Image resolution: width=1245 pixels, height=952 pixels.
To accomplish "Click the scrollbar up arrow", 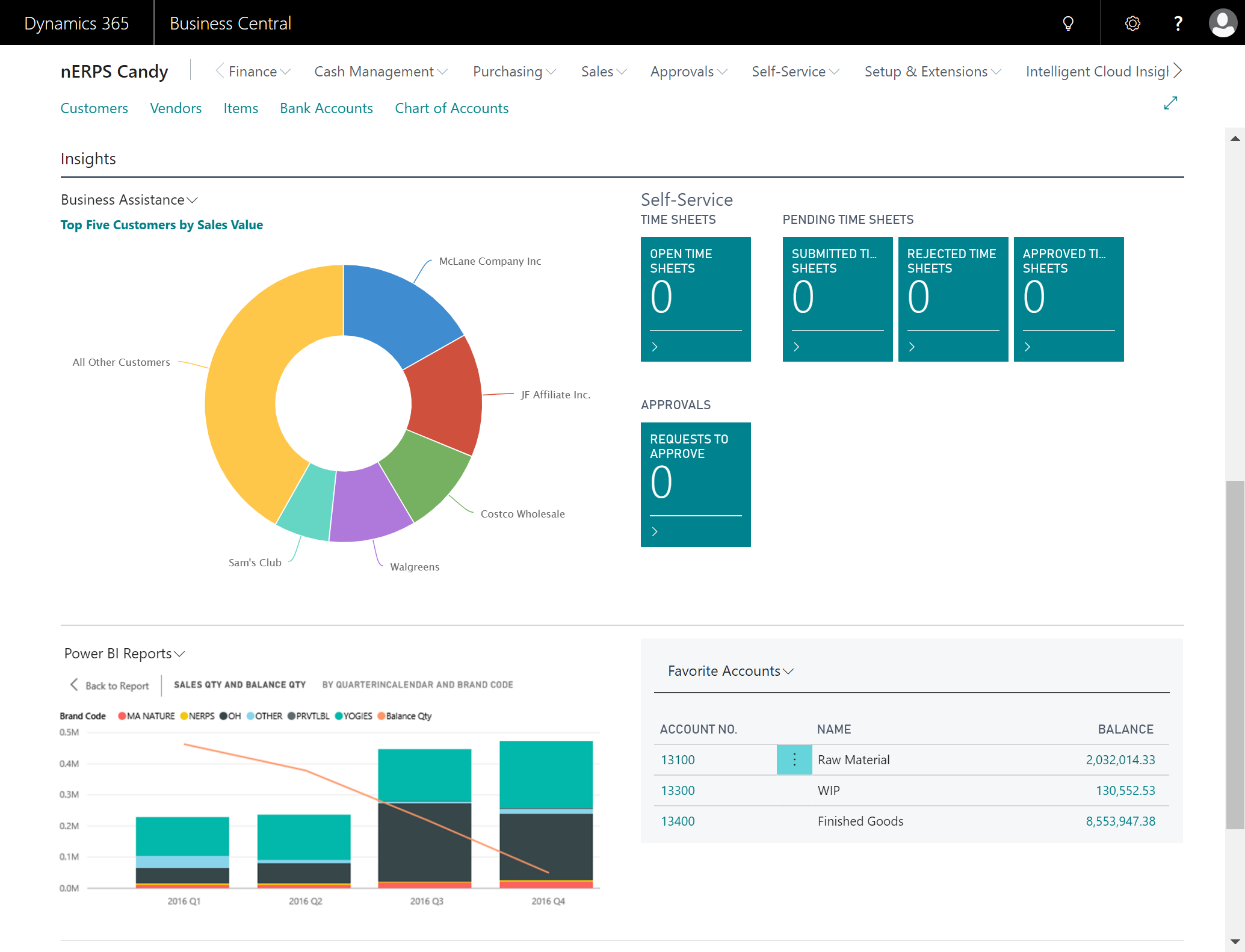I will click(x=1235, y=138).
